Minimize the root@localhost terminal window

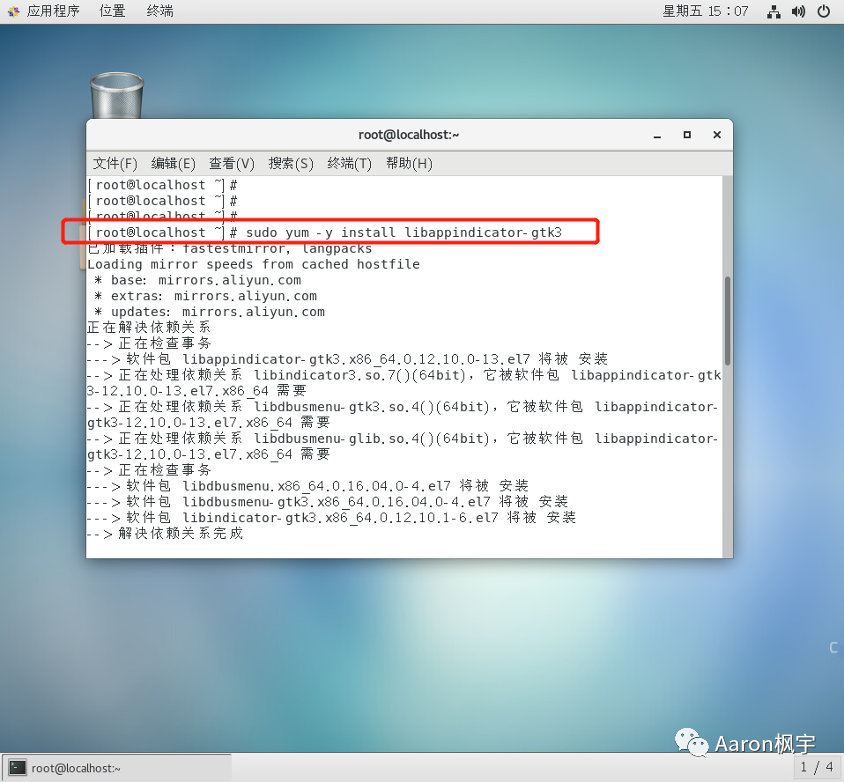tap(657, 136)
